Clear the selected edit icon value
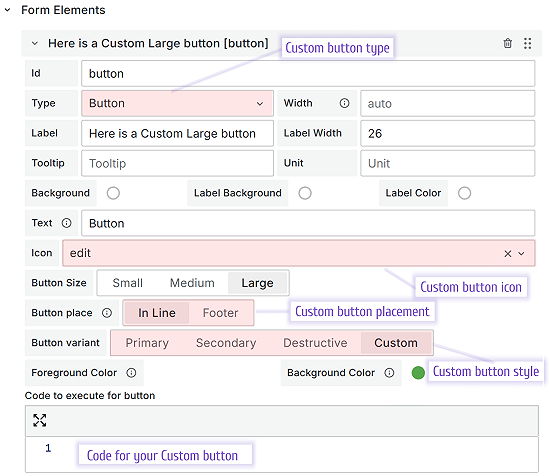The image size is (550, 476). pos(507,254)
